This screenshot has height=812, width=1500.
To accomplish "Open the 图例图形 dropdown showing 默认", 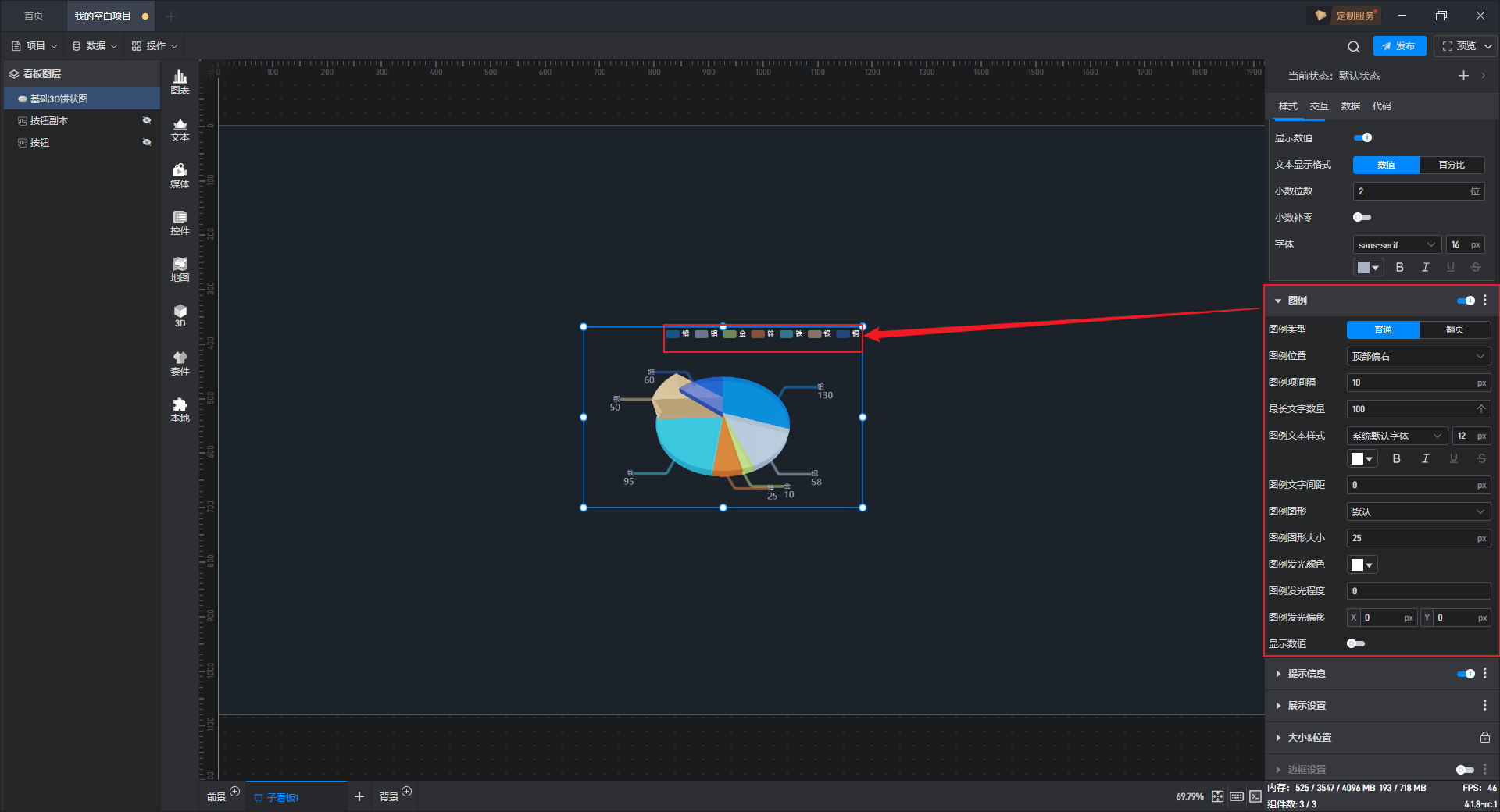I will point(1419,512).
